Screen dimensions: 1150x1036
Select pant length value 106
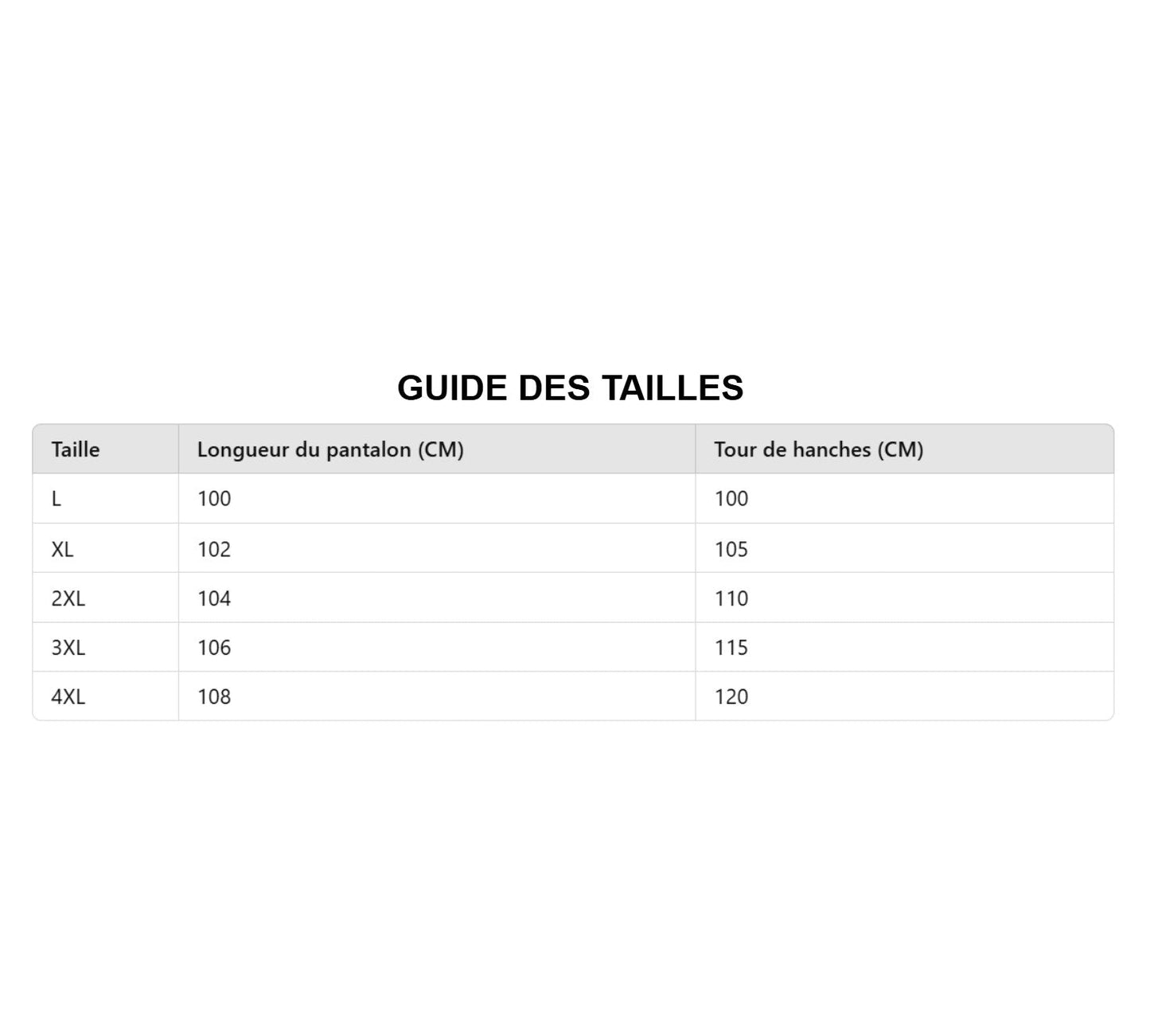click(x=214, y=648)
